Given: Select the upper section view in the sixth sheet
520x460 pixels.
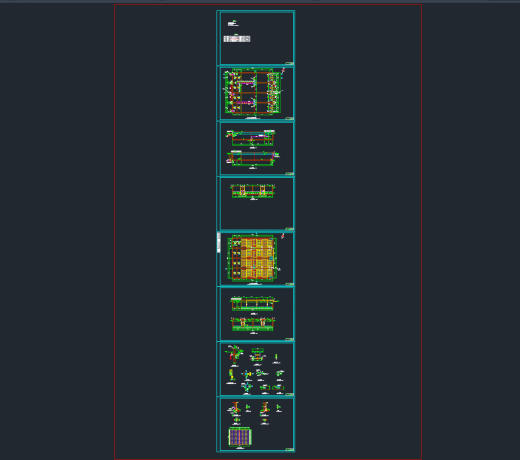Looking at the screenshot, I should 254,304.
